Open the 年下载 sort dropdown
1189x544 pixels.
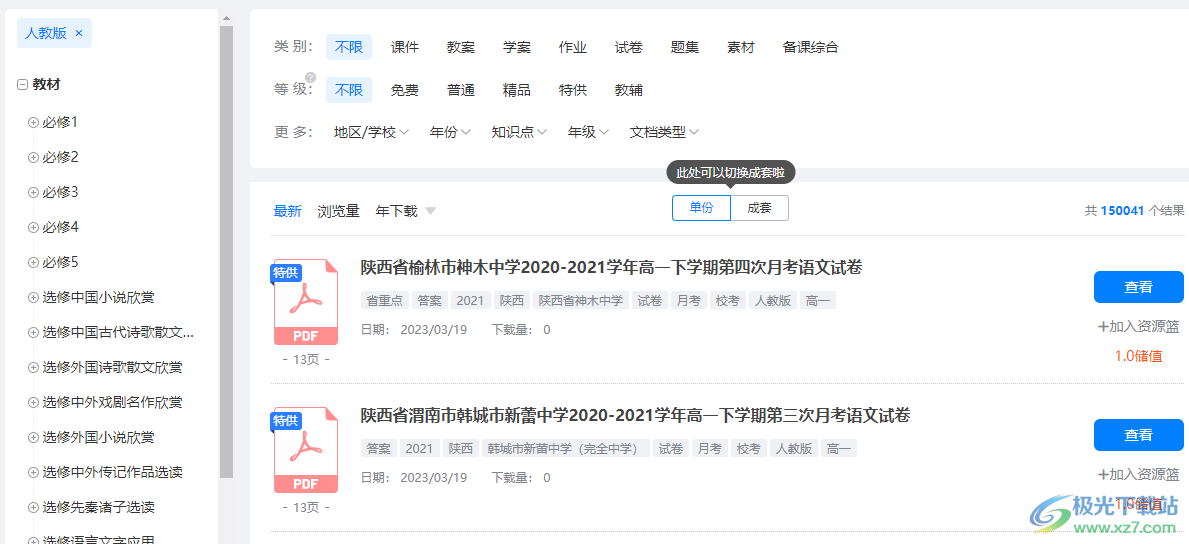click(x=406, y=211)
